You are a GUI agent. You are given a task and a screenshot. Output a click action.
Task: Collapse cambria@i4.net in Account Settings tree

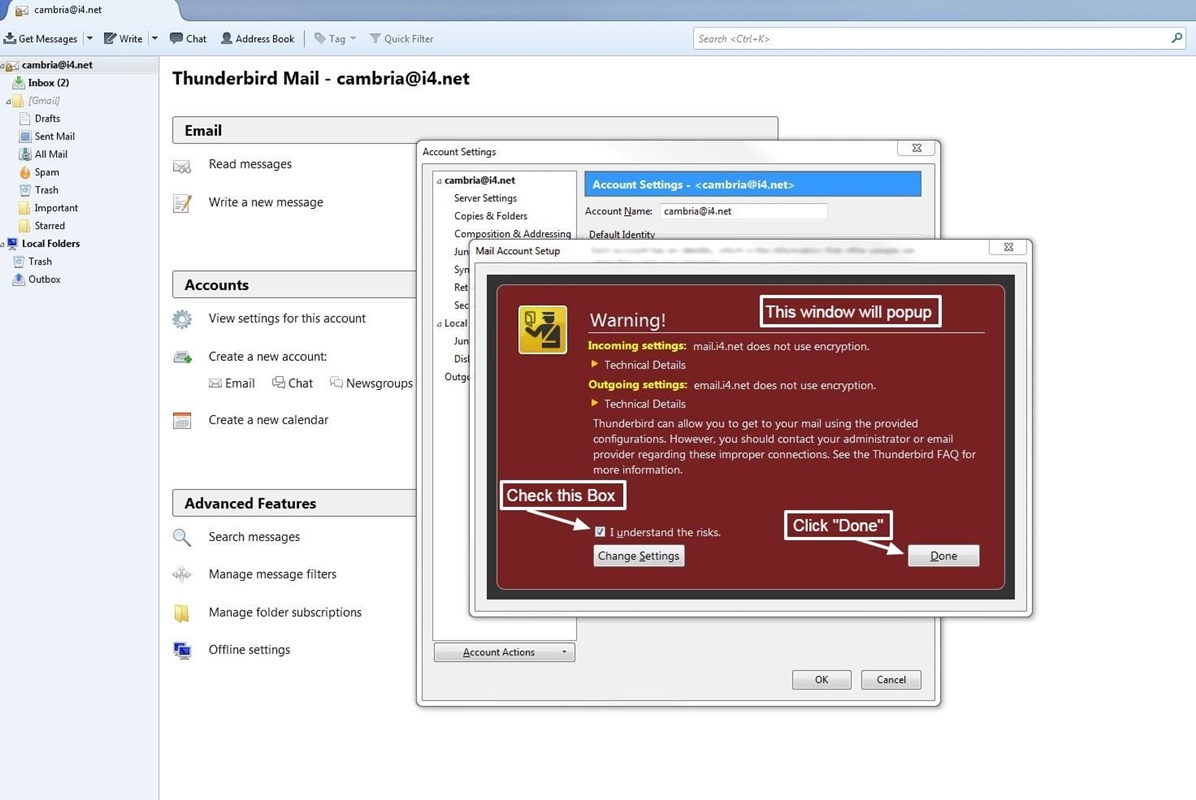[439, 181]
